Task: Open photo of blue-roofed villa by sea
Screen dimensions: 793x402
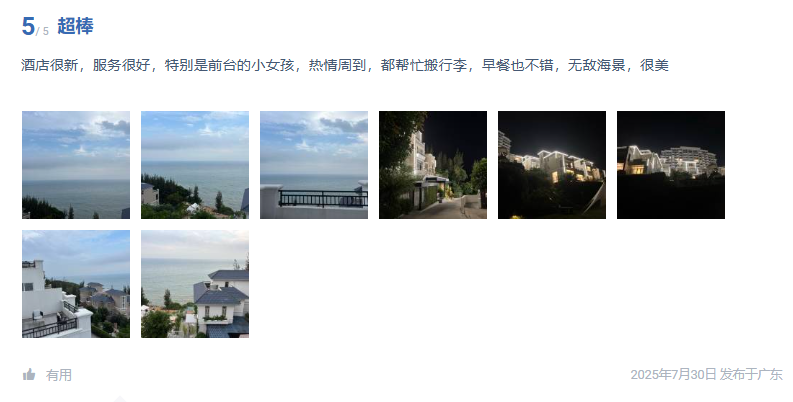Action: (195, 284)
